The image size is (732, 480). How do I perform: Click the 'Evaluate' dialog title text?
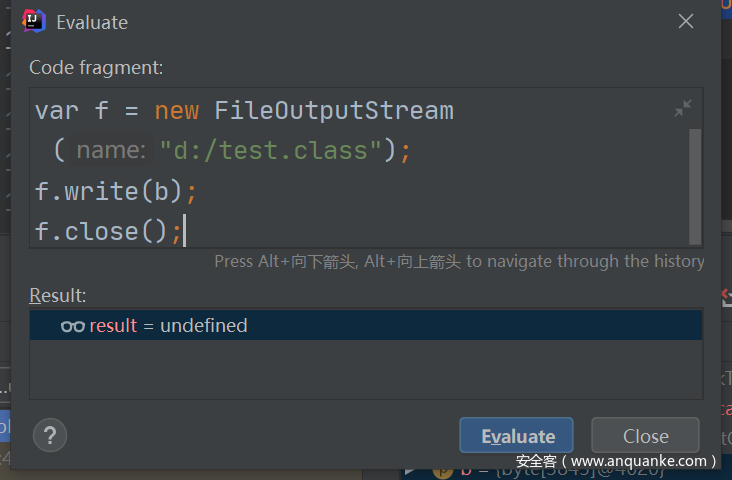pyautogui.click(x=92, y=22)
